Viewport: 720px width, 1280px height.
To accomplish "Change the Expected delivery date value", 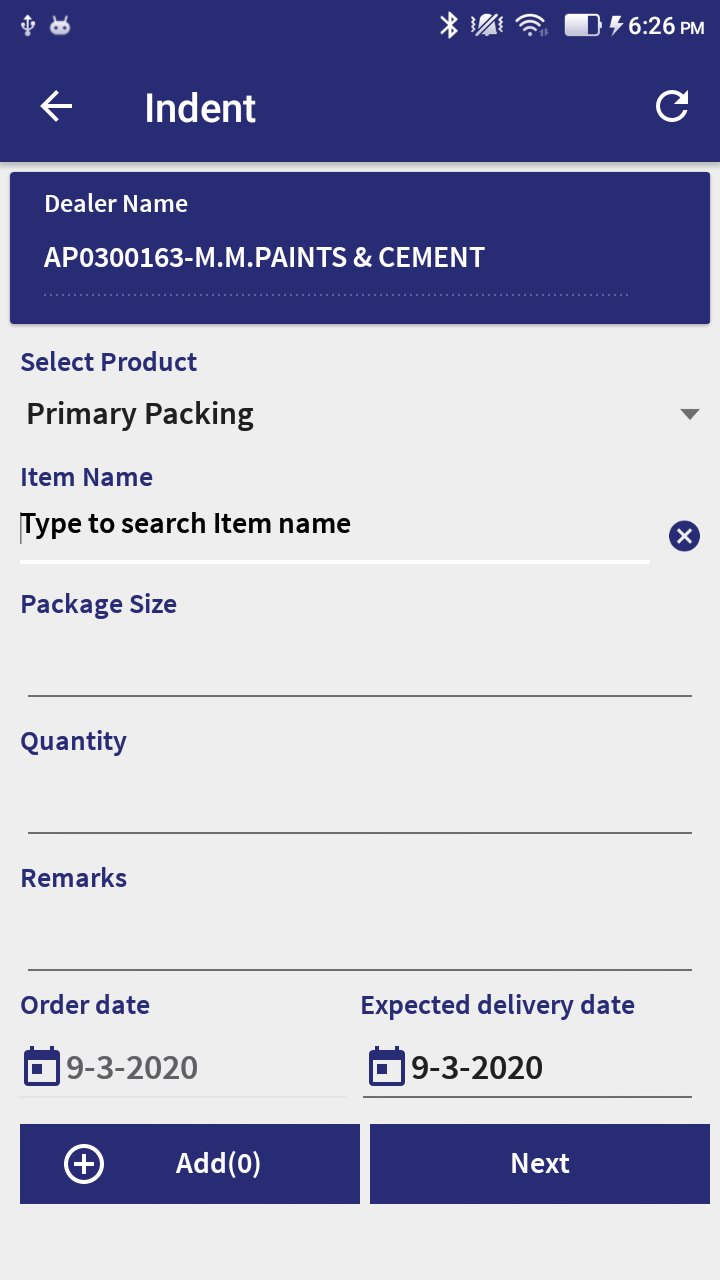I will [x=477, y=1068].
